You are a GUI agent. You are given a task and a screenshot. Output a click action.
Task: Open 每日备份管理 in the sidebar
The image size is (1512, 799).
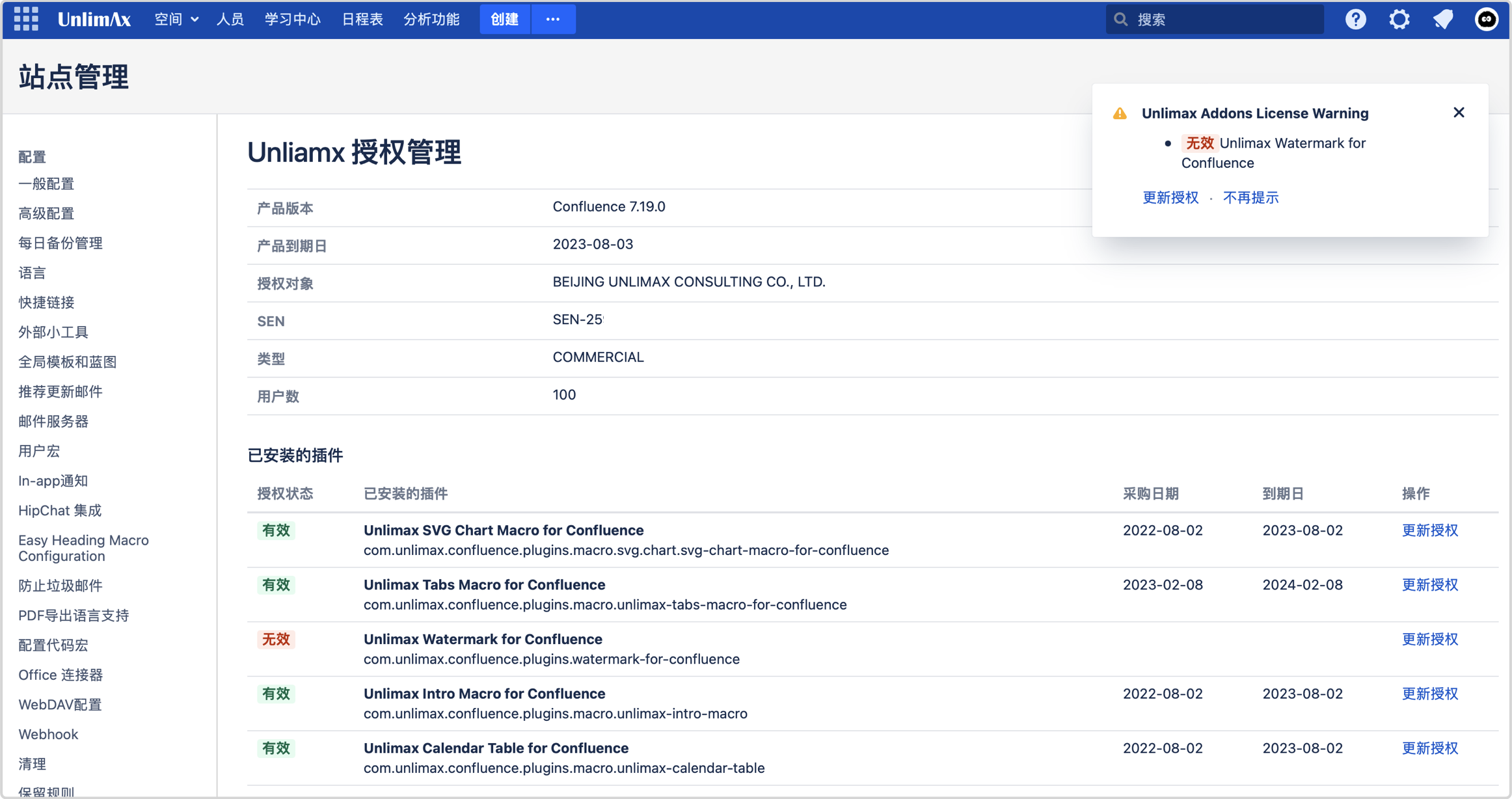(61, 243)
